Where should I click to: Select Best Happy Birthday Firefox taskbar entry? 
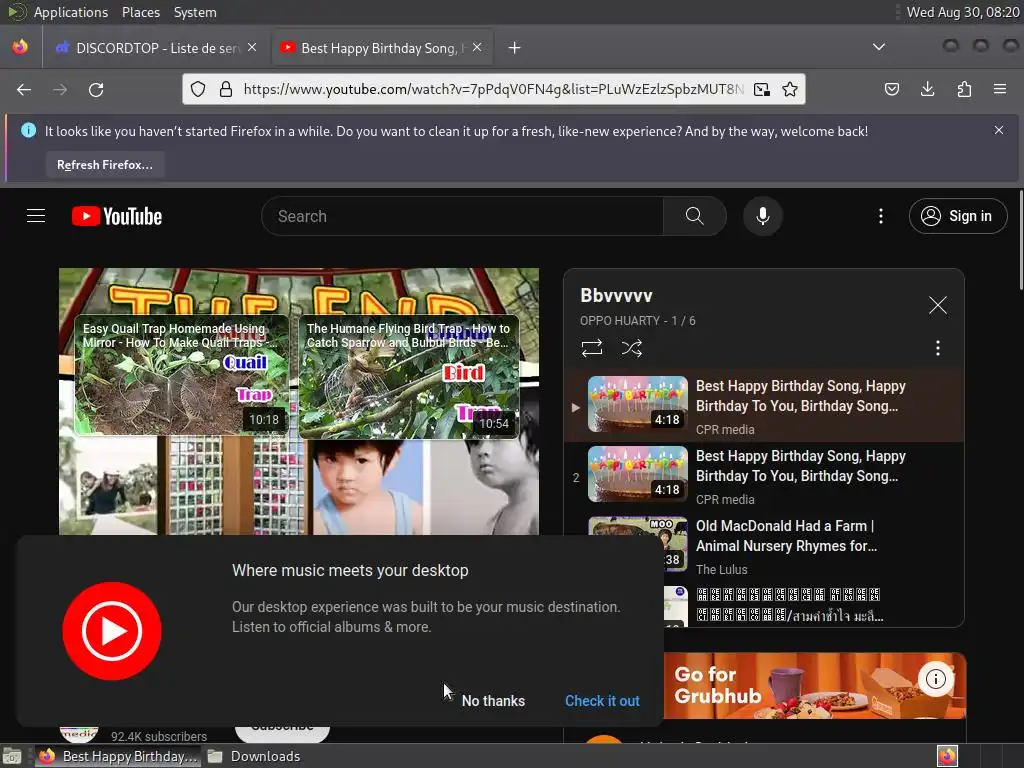pos(118,756)
